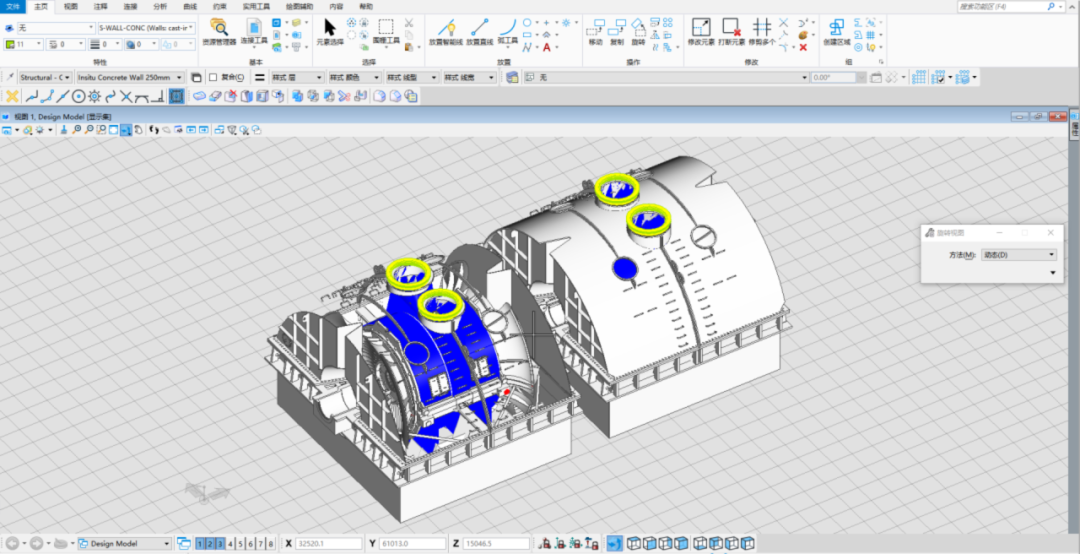Click the scissors cut icon in selection group

(x=409, y=23)
